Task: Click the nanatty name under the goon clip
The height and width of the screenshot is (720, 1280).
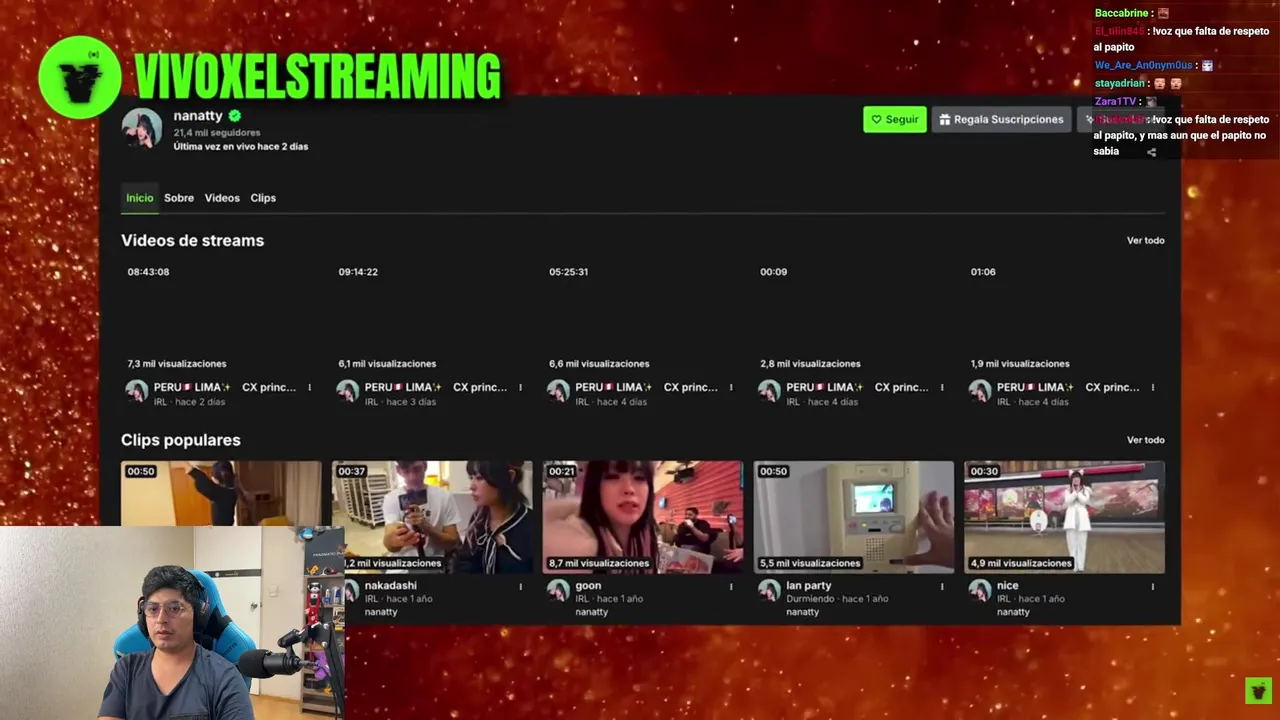Action: tap(591, 612)
